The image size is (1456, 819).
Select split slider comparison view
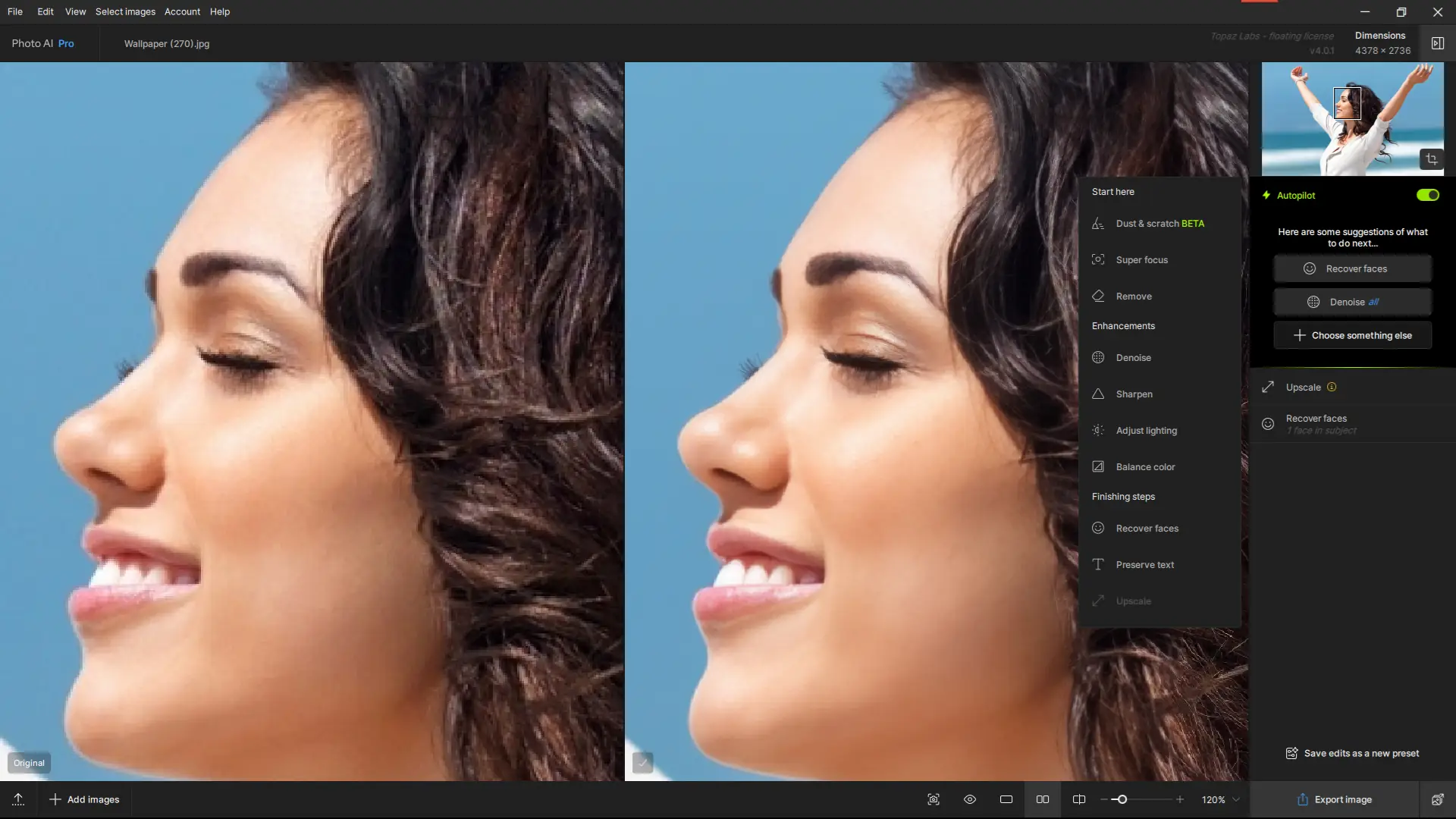tap(1079, 799)
